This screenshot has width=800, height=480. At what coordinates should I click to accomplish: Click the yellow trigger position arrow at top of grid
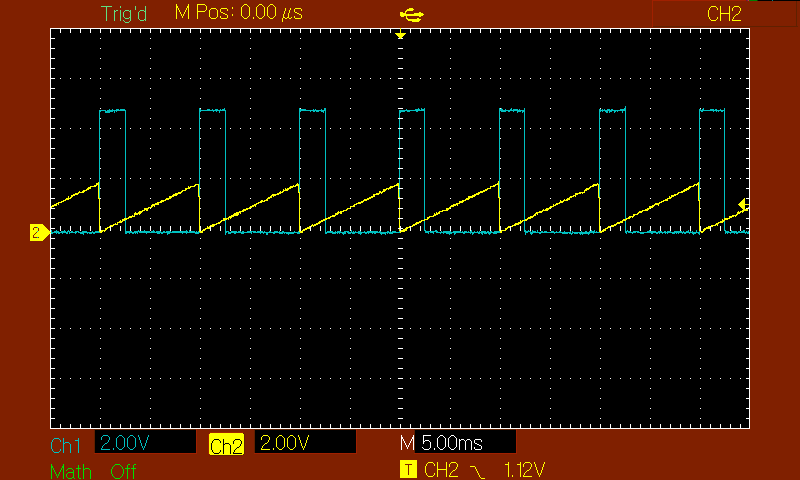coord(401,35)
